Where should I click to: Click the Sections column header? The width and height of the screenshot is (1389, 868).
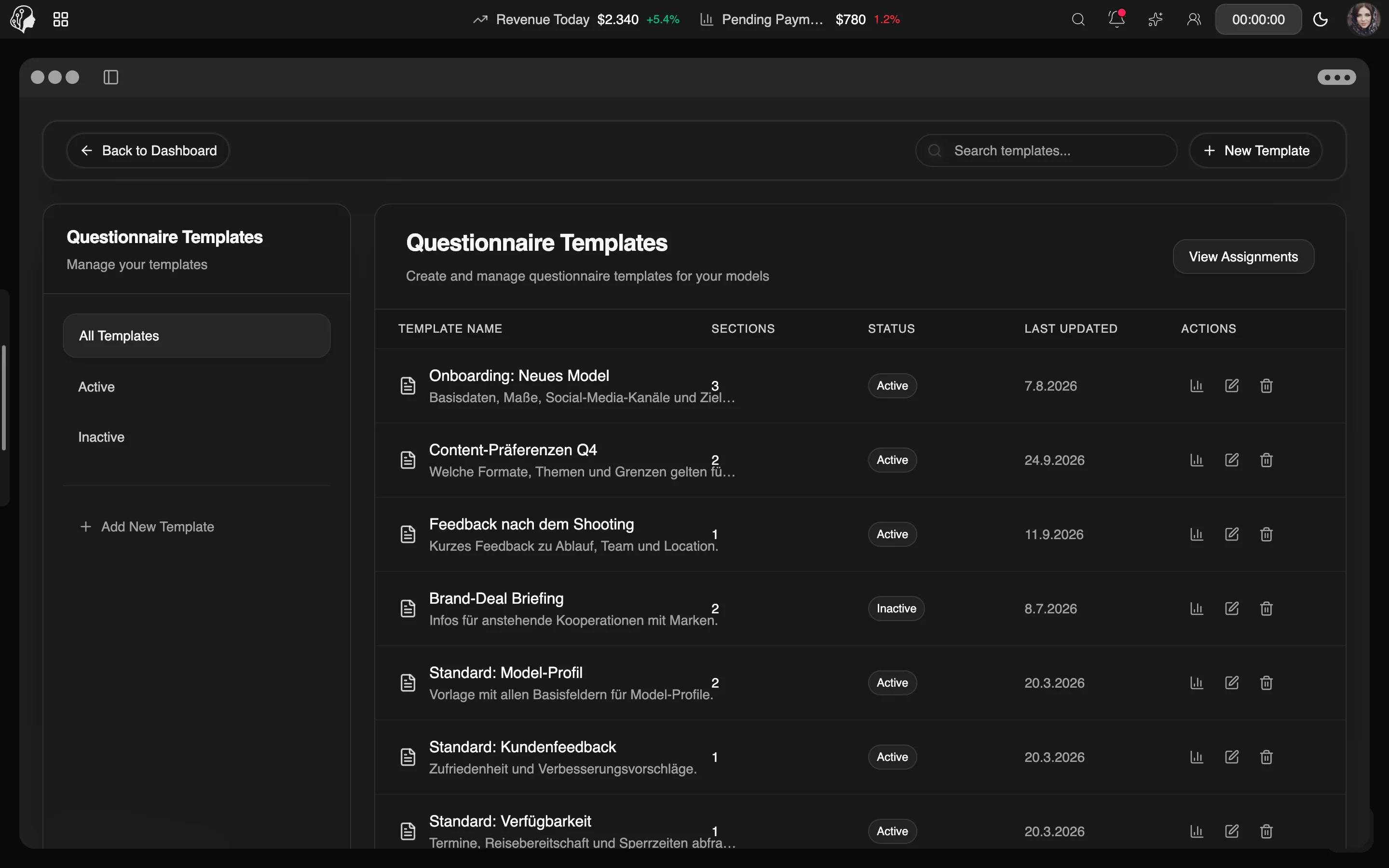pyautogui.click(x=743, y=328)
